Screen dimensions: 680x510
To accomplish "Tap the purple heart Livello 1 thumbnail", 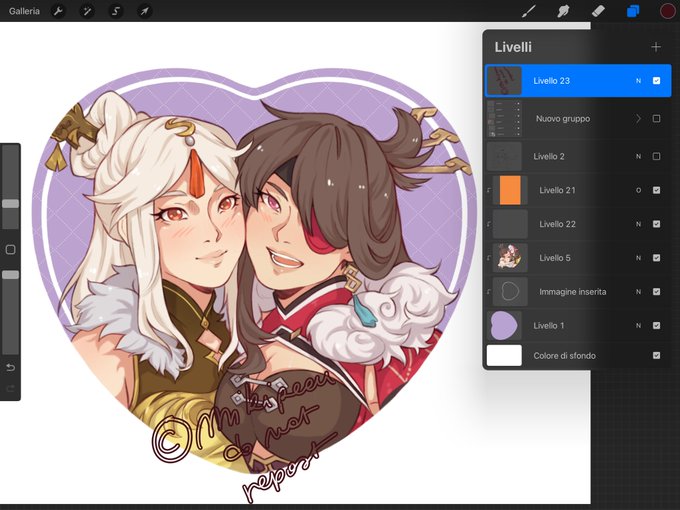I will click(504, 325).
